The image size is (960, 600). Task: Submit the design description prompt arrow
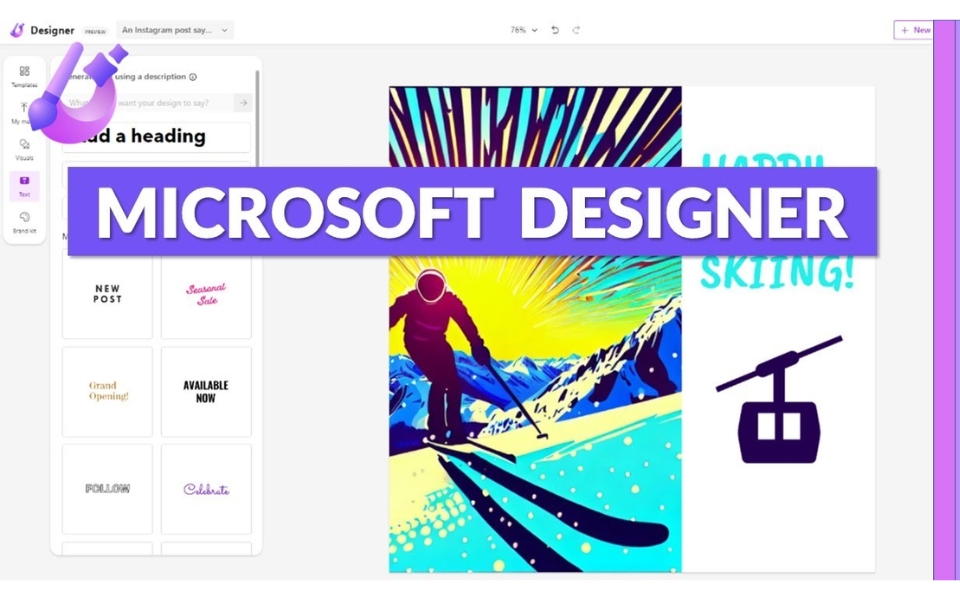[x=242, y=102]
